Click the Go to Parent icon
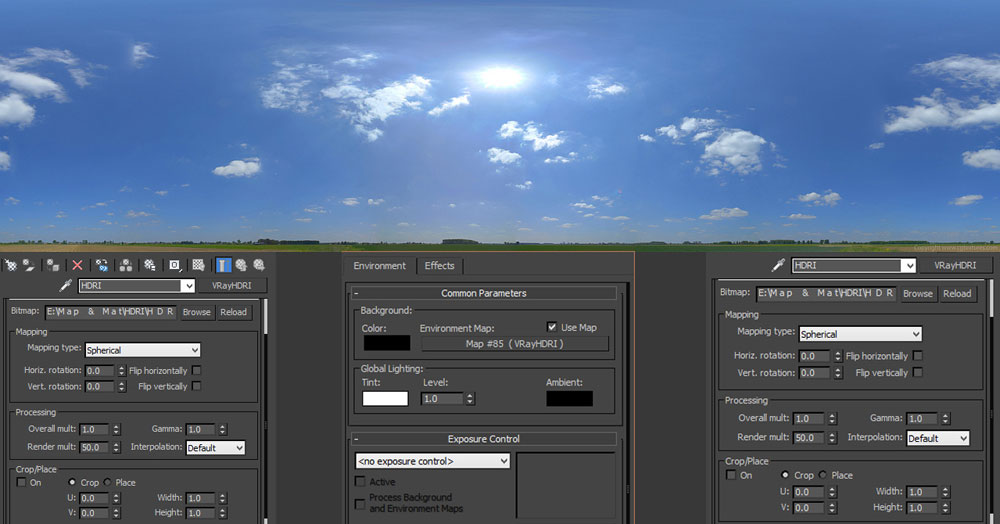The image size is (1000, 524). (x=241, y=265)
